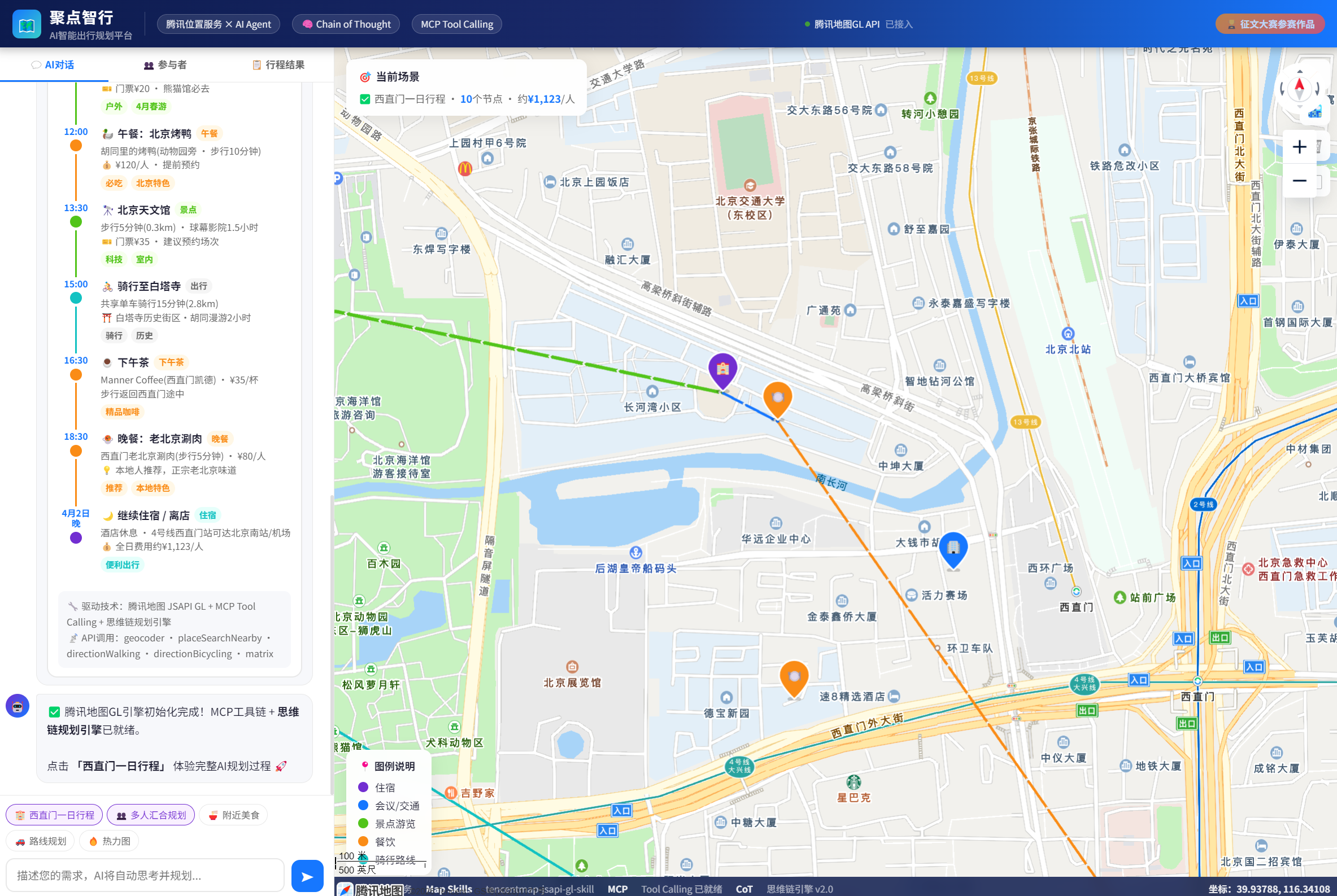Zoom in using the plus button

pos(1299,147)
